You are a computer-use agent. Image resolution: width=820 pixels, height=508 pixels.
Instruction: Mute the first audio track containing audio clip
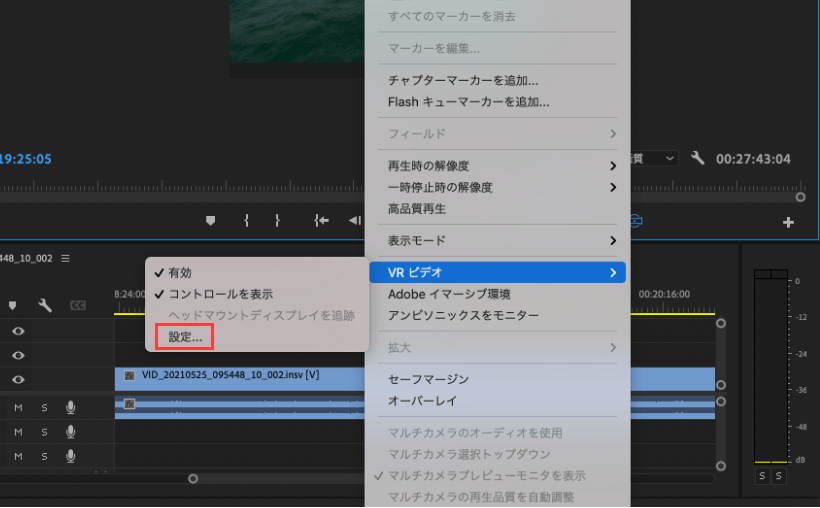click(x=18, y=408)
